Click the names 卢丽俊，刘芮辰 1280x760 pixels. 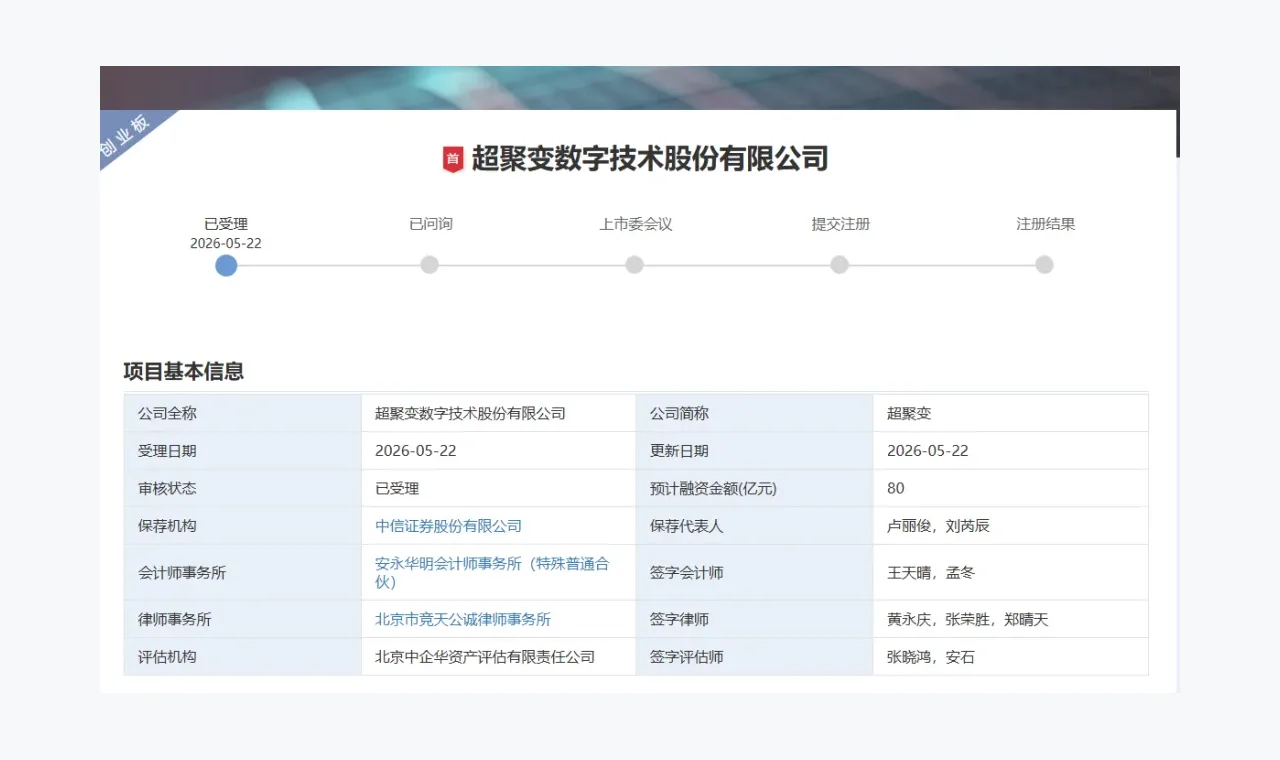tap(938, 526)
